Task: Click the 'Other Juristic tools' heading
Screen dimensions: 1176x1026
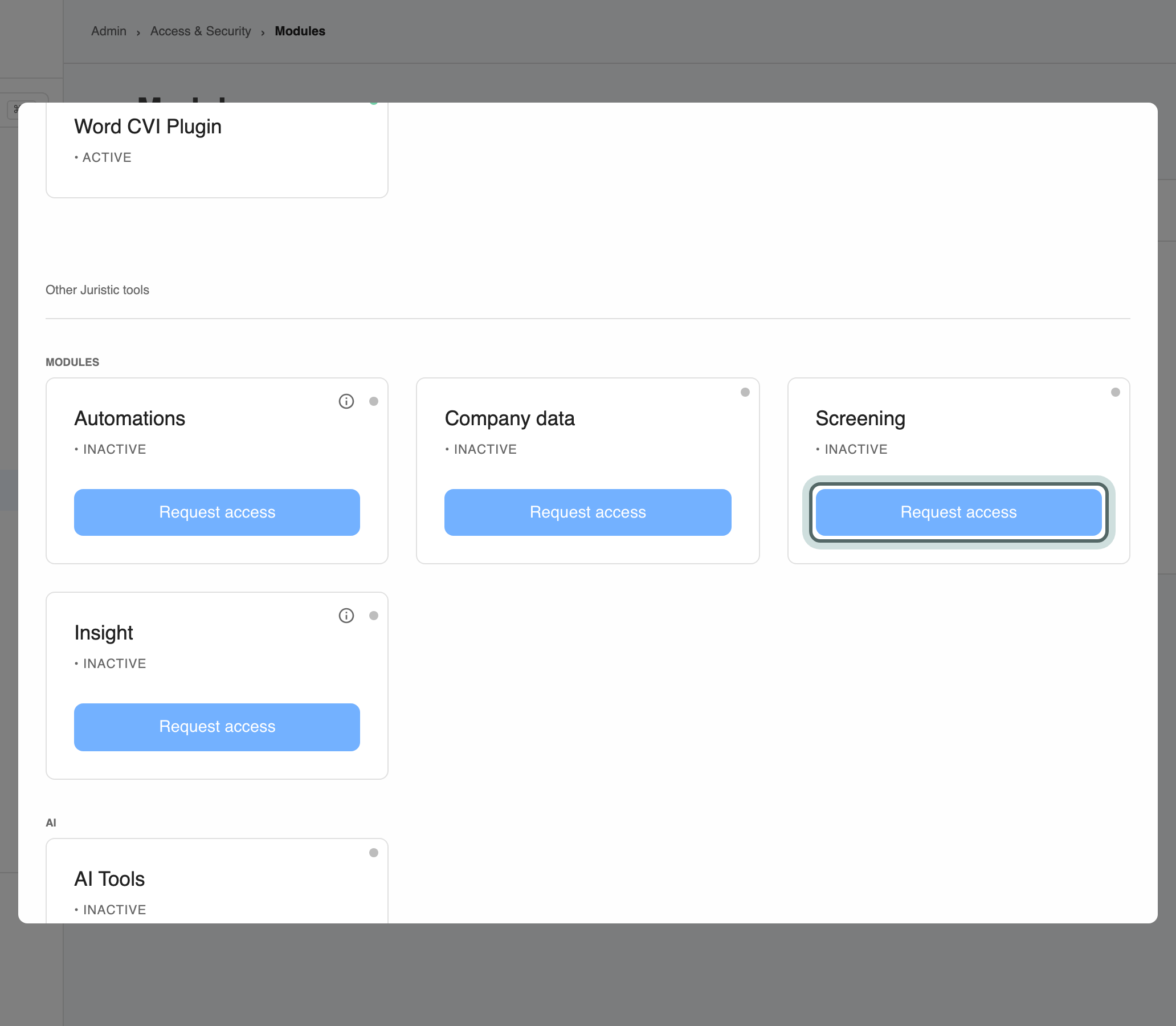Action: point(97,290)
